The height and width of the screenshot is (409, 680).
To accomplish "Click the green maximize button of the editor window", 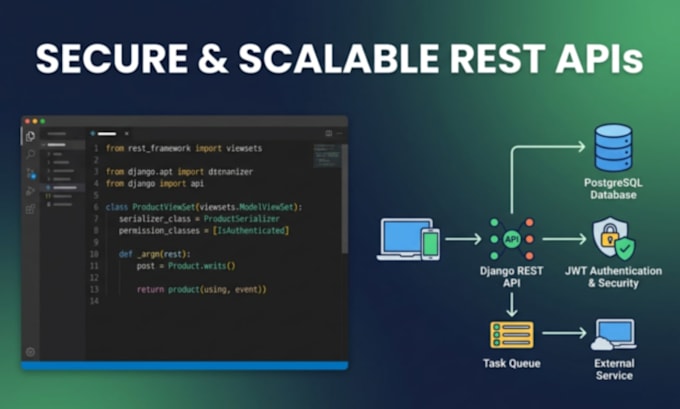I will (42, 121).
